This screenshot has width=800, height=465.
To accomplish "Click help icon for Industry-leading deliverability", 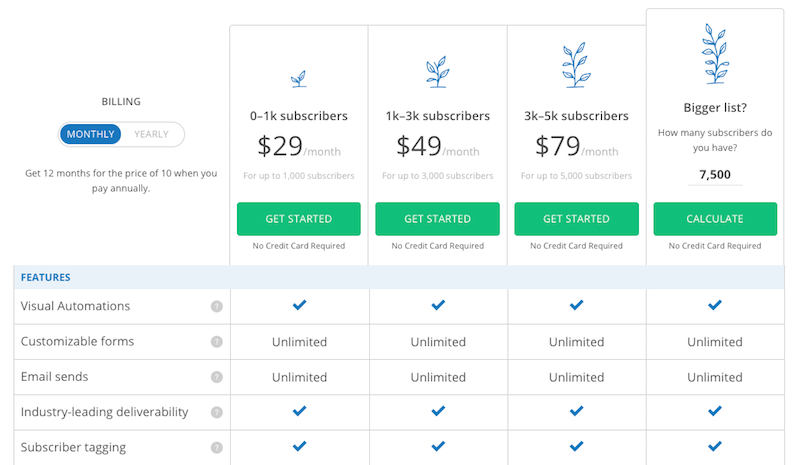I will pos(217,412).
